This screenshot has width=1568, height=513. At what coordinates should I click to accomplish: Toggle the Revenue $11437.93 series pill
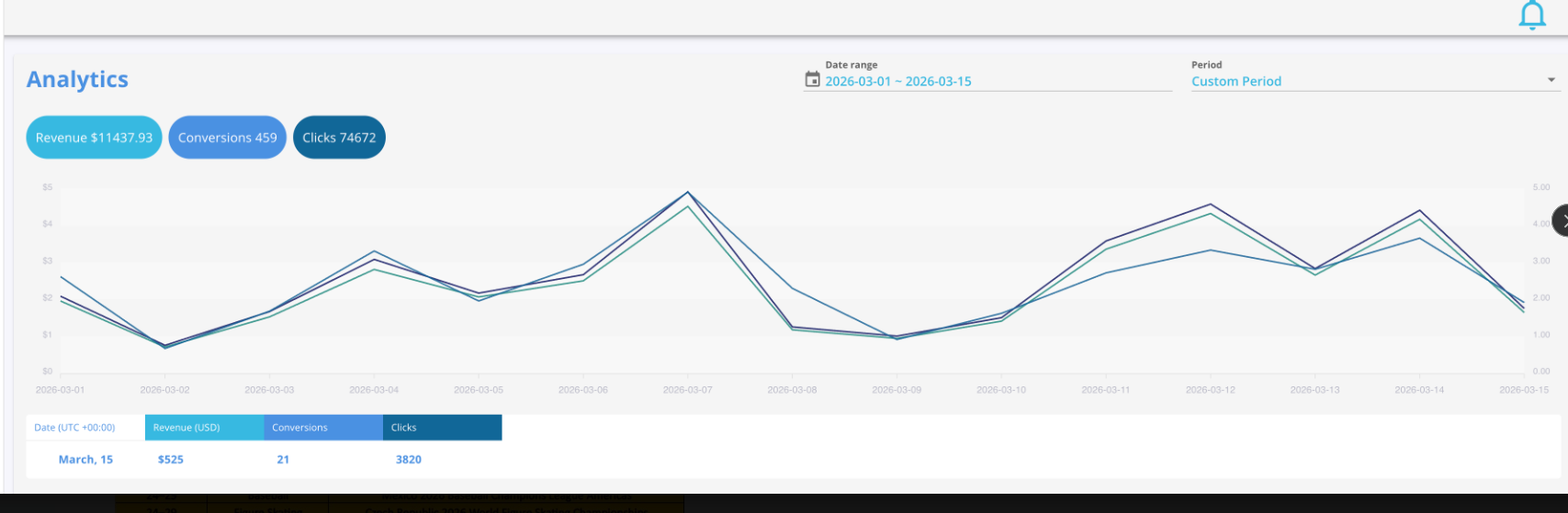(x=94, y=138)
